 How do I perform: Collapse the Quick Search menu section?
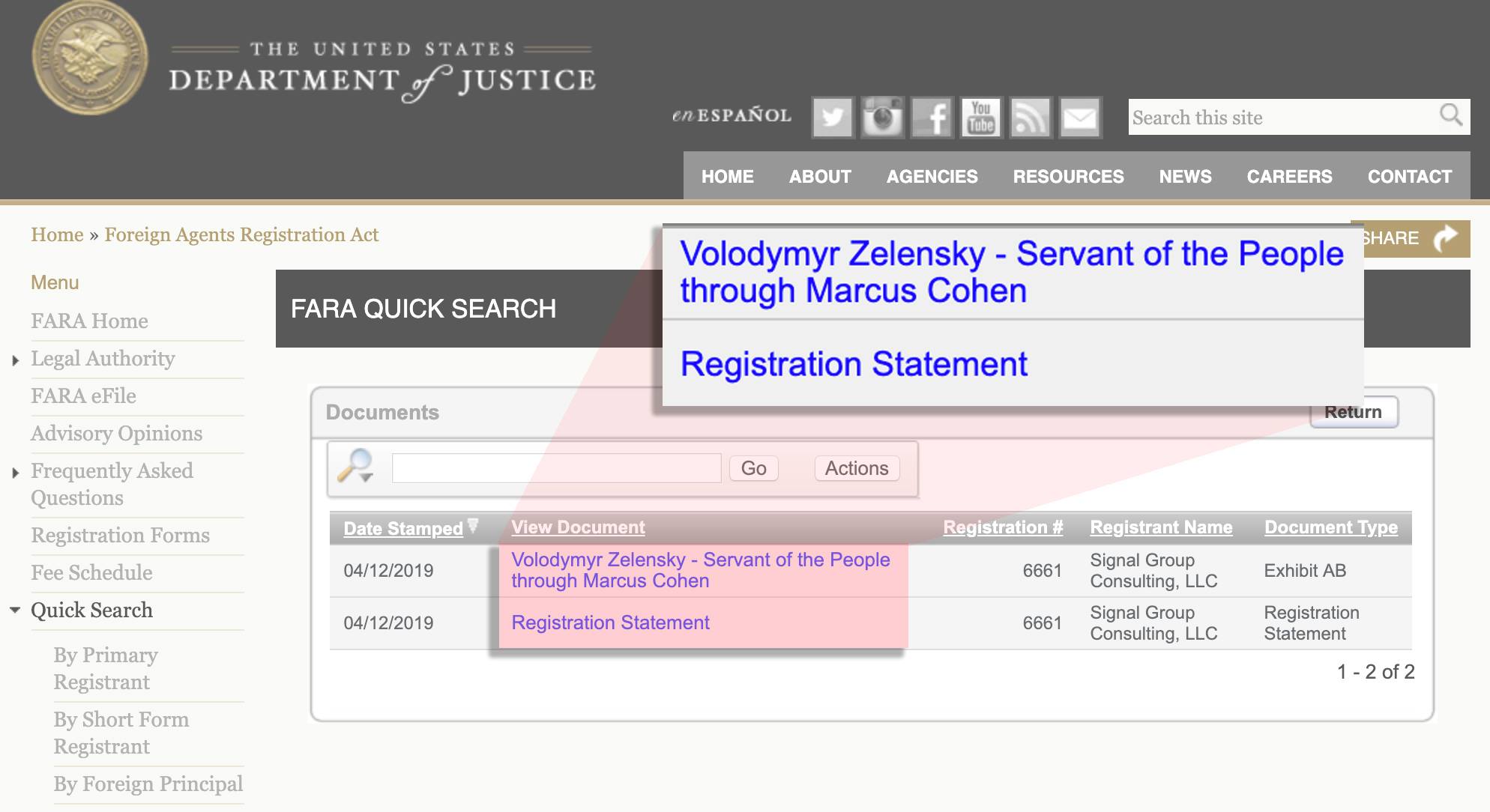(x=16, y=610)
